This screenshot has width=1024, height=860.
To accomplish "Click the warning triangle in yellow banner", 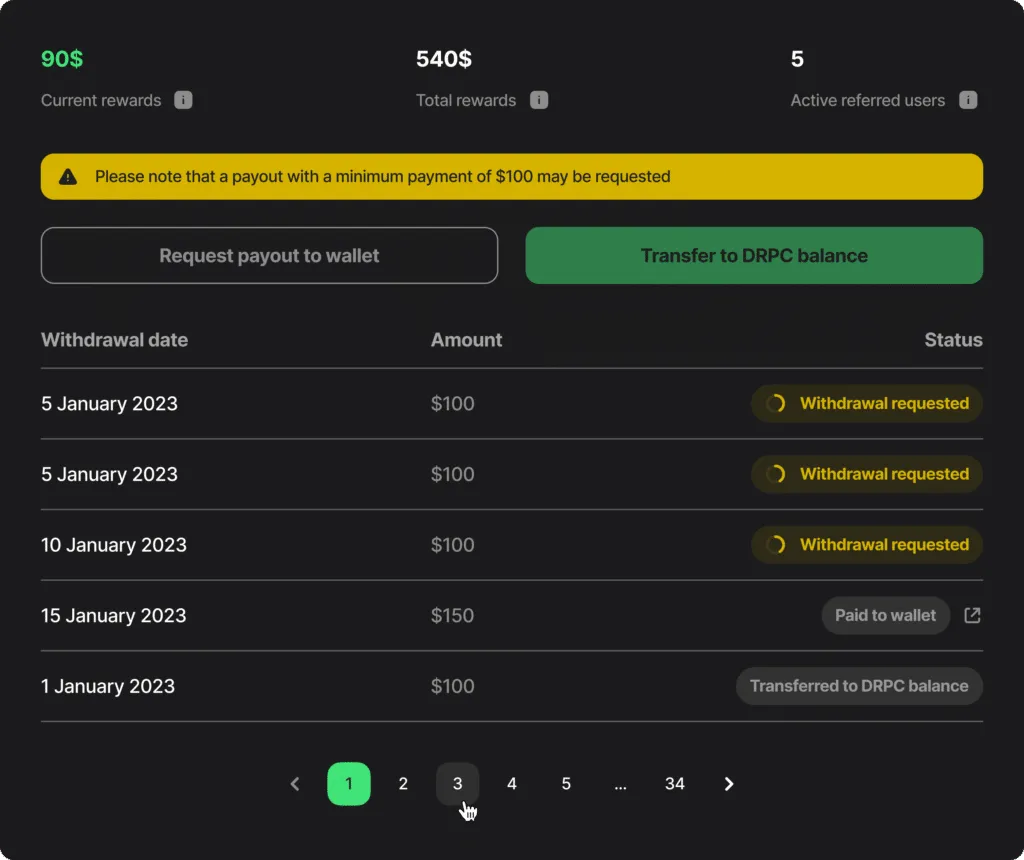I will [68, 176].
